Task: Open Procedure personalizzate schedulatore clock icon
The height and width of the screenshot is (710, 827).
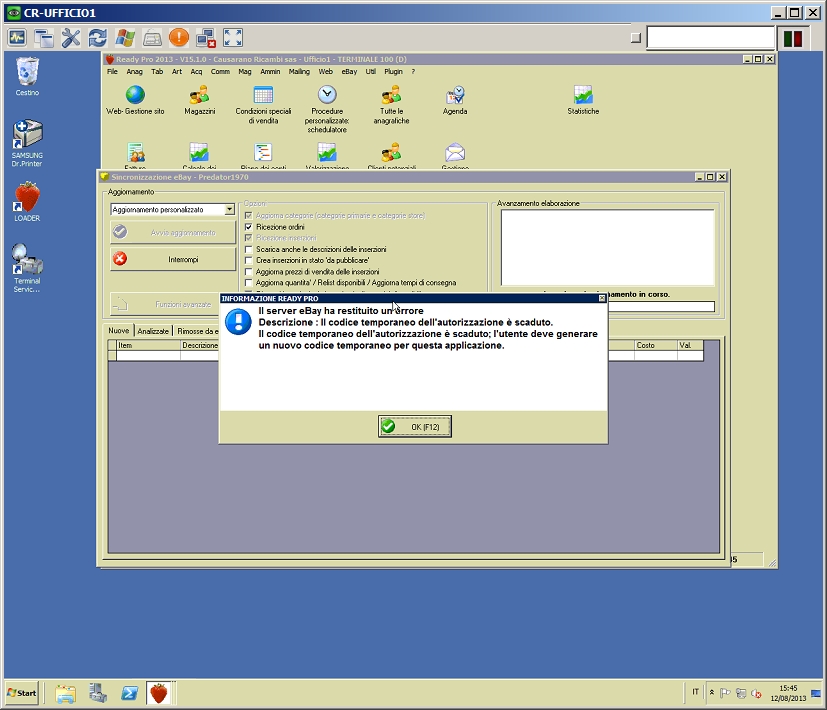Action: 327,109
